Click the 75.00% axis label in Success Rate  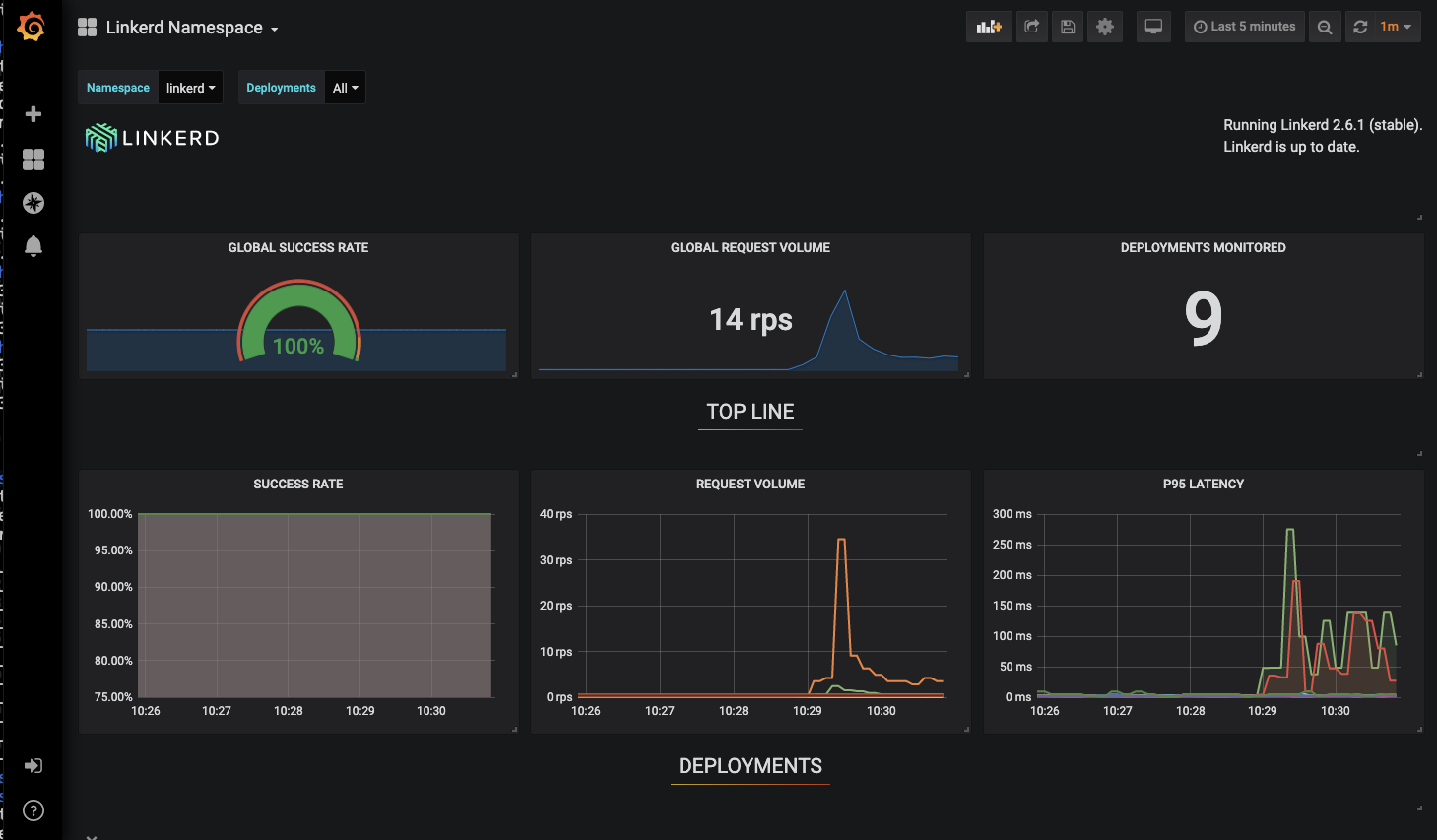click(113, 697)
